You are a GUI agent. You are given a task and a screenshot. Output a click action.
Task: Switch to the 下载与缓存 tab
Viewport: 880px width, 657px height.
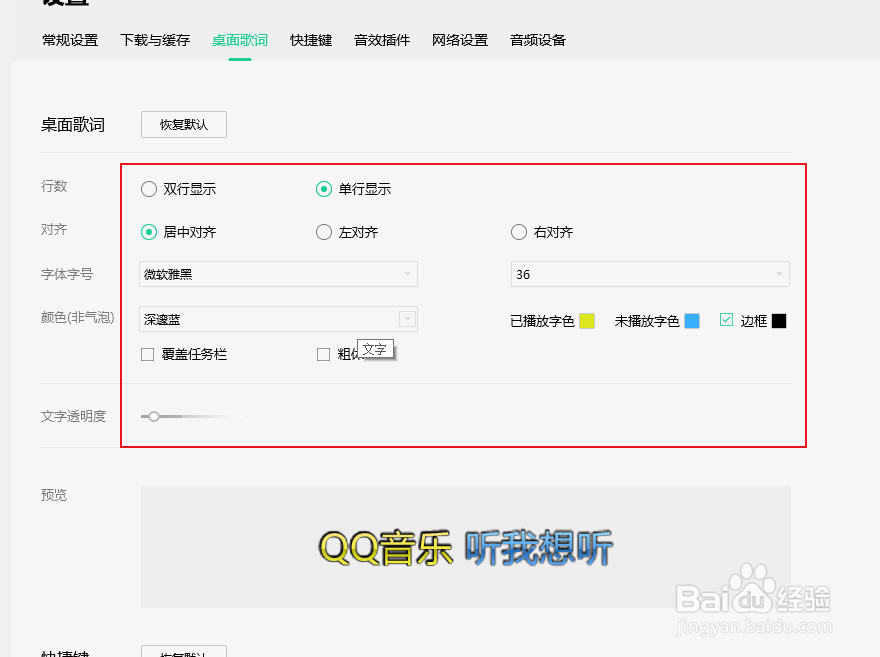155,40
